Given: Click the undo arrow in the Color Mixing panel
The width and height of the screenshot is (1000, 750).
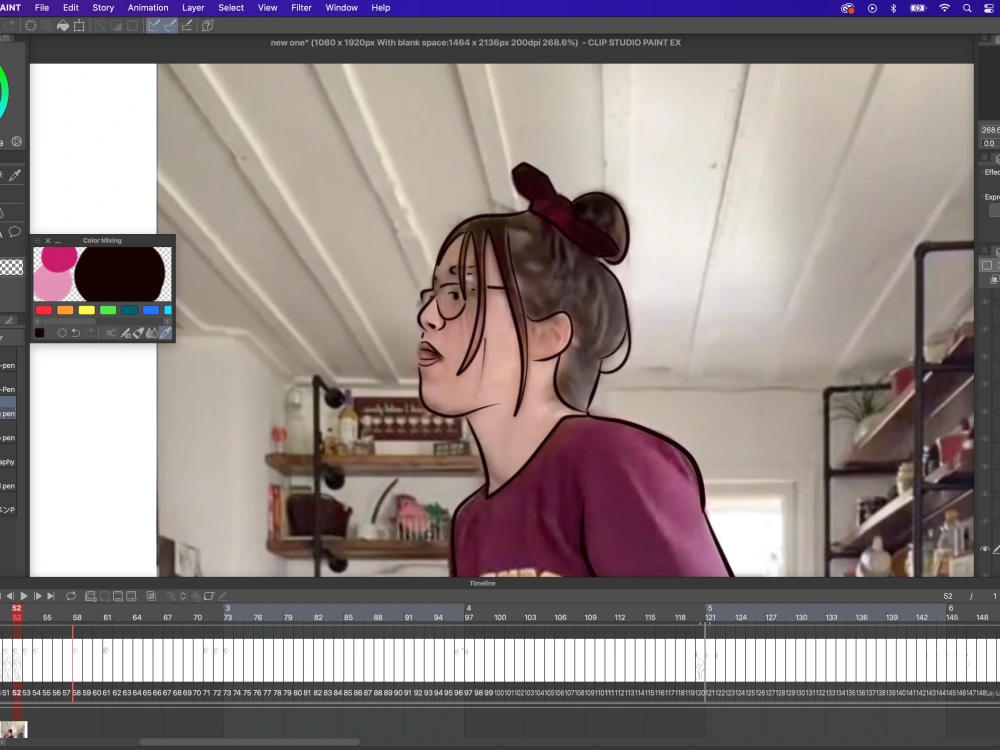Looking at the screenshot, I should pos(76,332).
